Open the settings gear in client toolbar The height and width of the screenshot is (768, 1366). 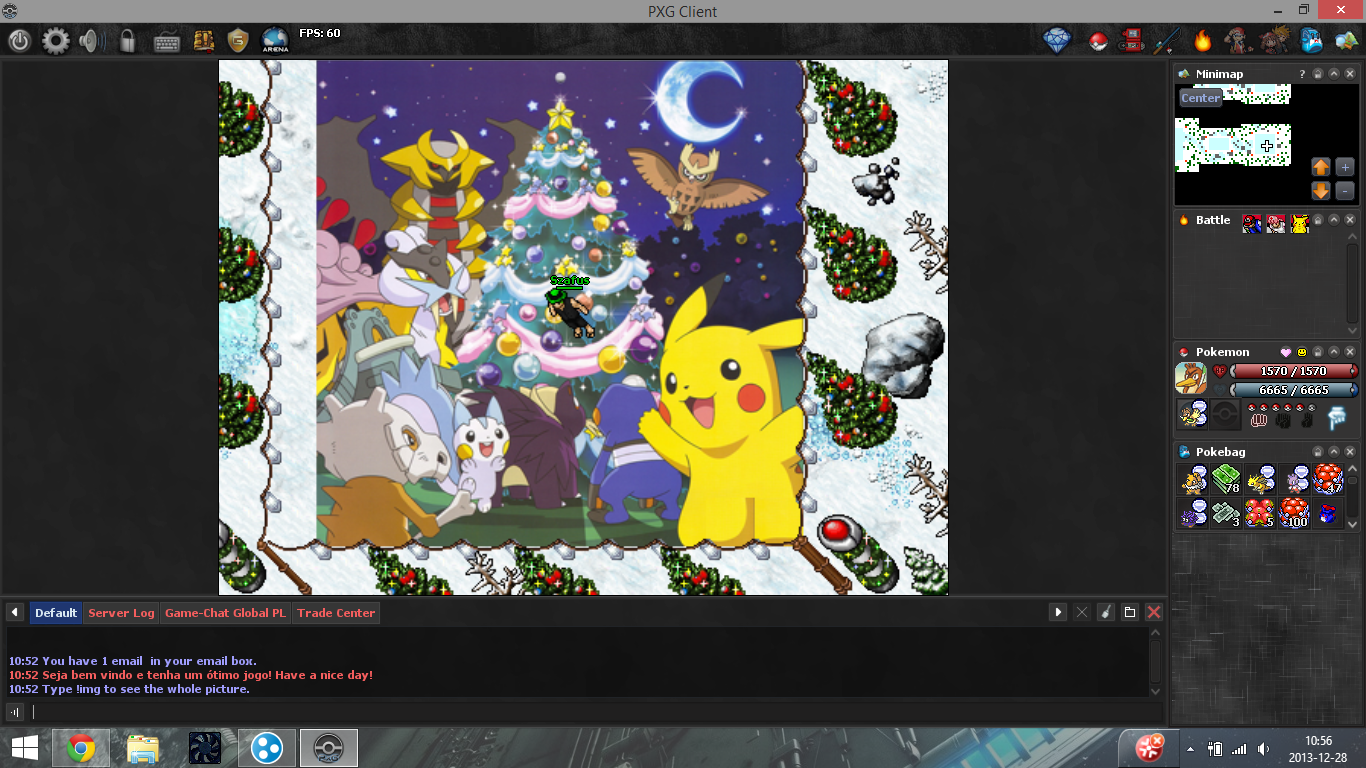coord(56,41)
